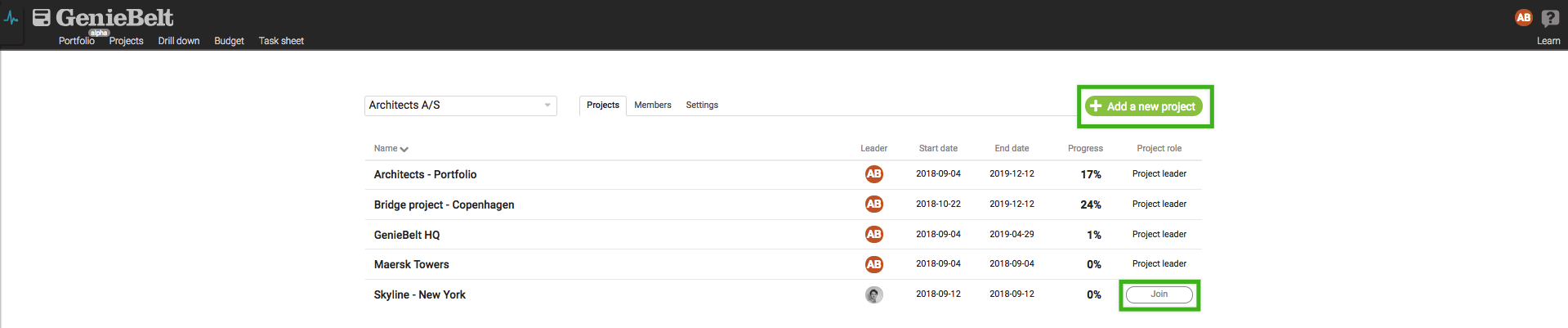The width and height of the screenshot is (1568, 328).
Task: Open Budget in the top navigation
Action: point(229,41)
